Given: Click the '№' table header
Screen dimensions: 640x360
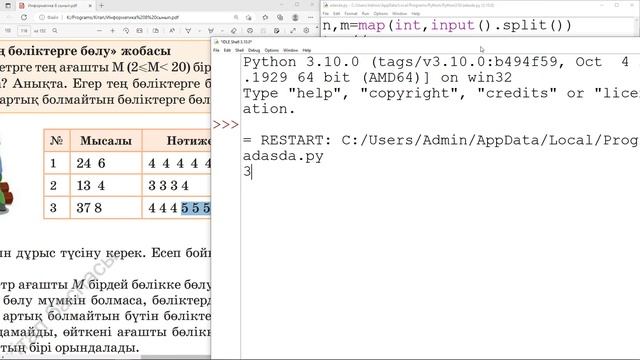Looking at the screenshot, I should pos(57,141).
